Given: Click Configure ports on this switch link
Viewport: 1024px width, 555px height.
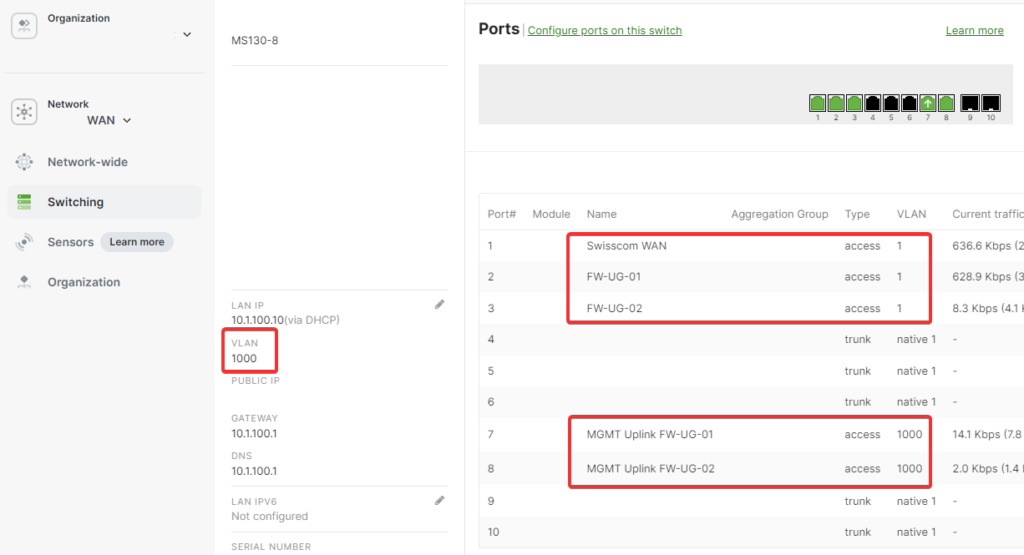Looking at the screenshot, I should click(604, 31).
